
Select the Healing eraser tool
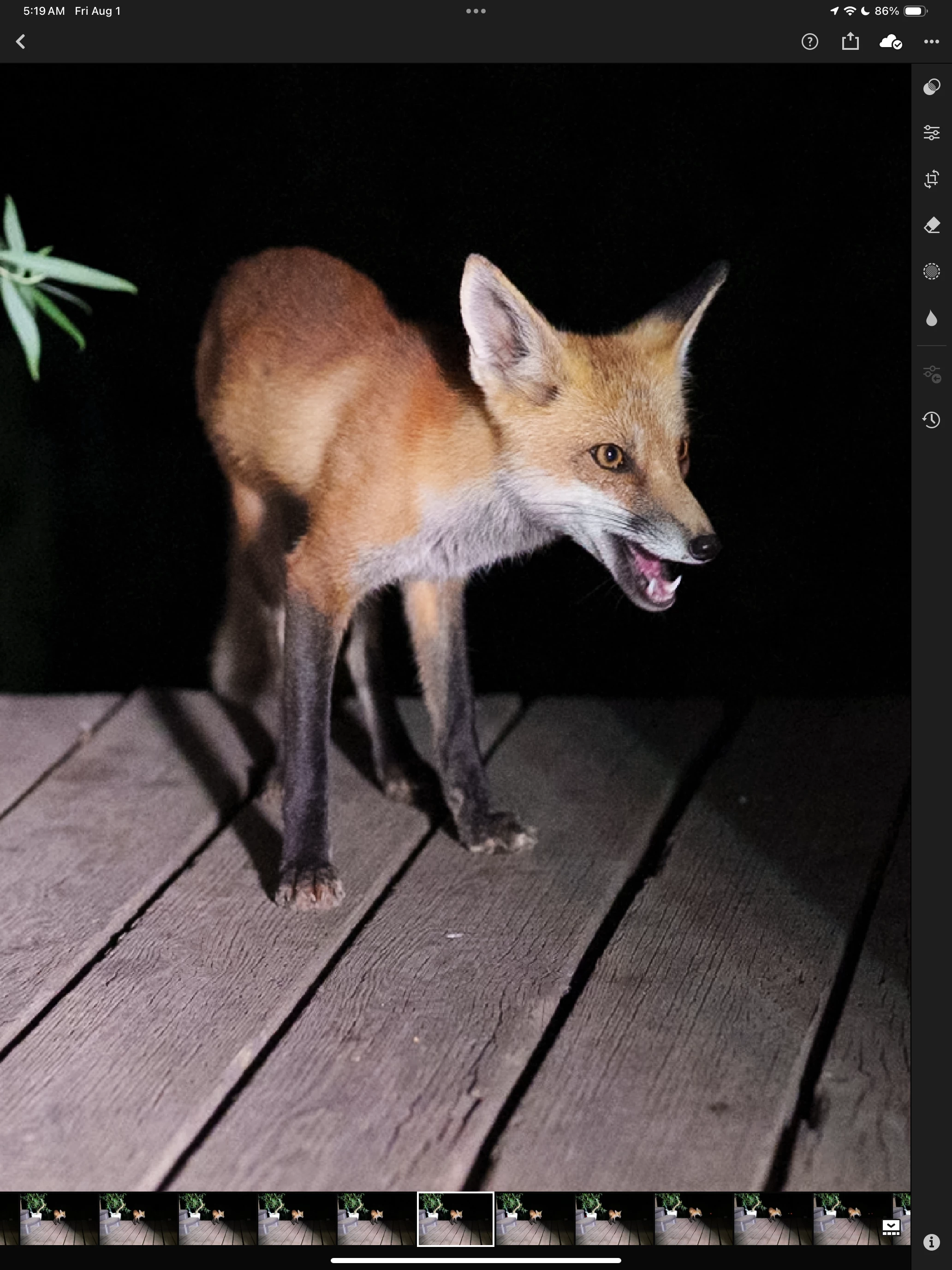coord(931,225)
